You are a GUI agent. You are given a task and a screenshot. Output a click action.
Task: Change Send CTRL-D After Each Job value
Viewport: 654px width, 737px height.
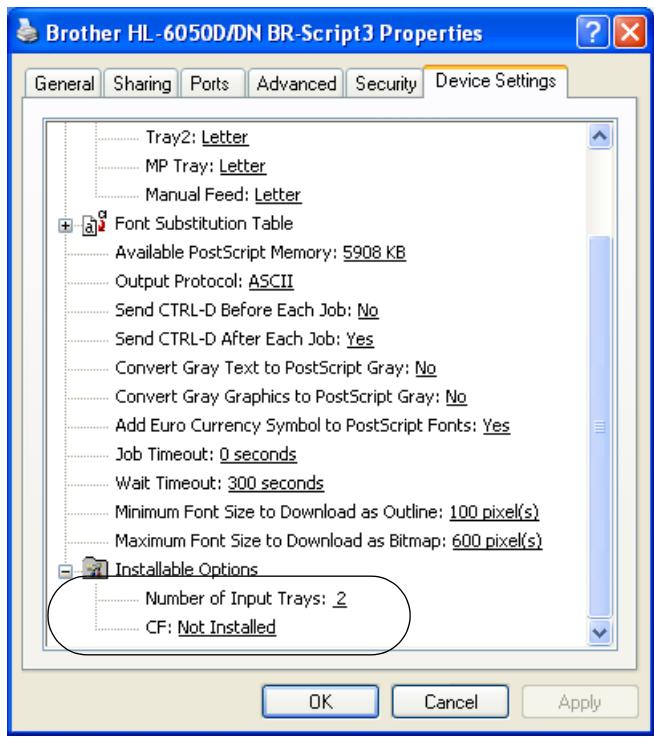pyautogui.click(x=360, y=339)
